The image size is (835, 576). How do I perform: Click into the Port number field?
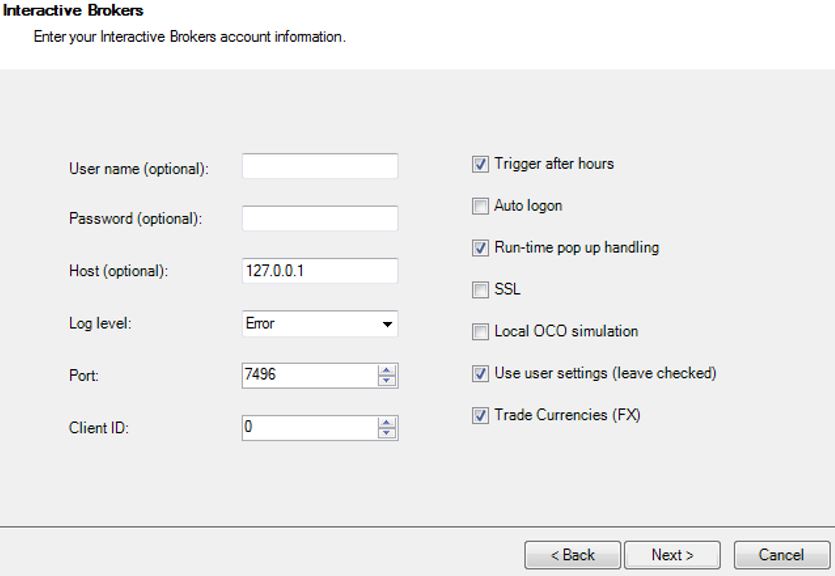[x=310, y=375]
